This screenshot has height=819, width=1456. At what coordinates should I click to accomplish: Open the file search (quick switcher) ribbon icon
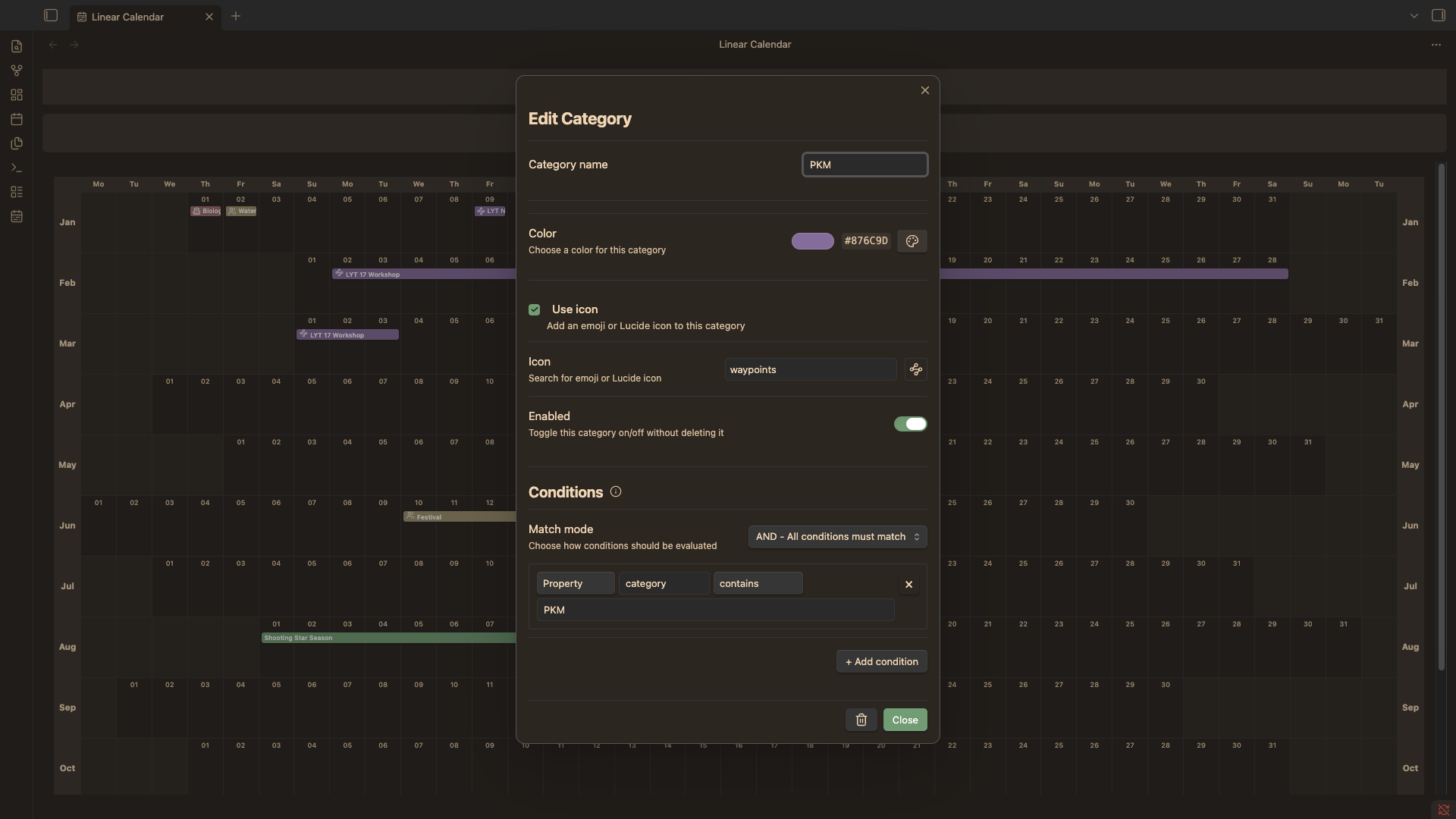17,46
